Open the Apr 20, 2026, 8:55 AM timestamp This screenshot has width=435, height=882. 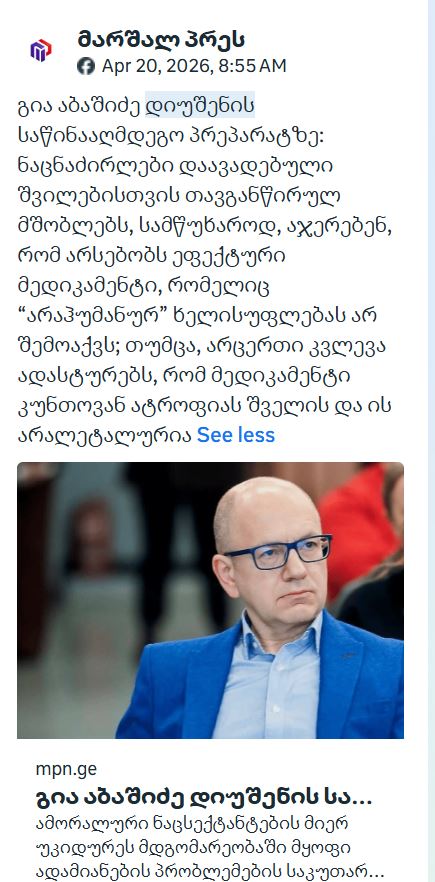click(x=194, y=66)
